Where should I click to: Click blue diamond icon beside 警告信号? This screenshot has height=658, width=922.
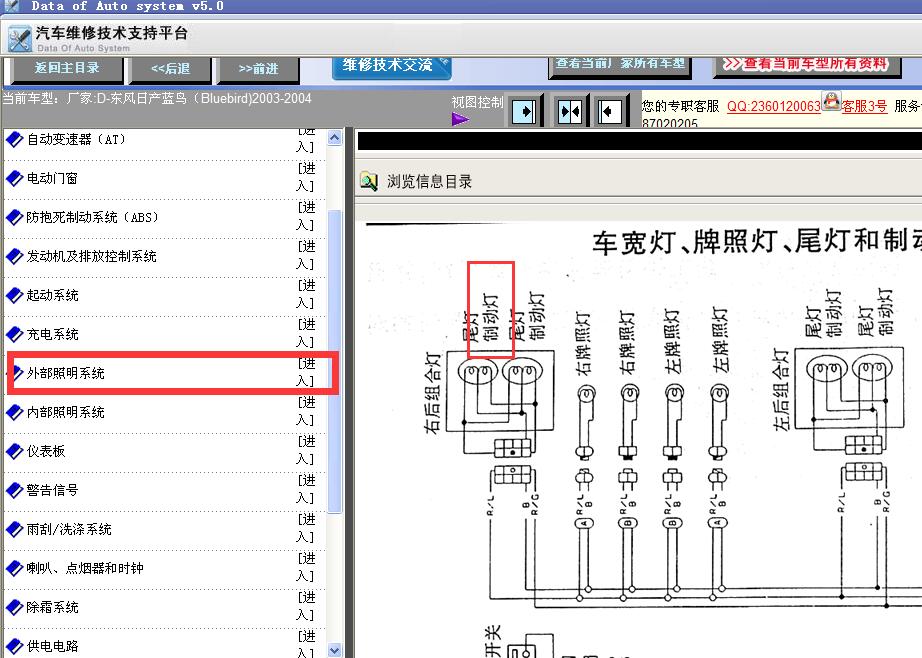pos(14,490)
